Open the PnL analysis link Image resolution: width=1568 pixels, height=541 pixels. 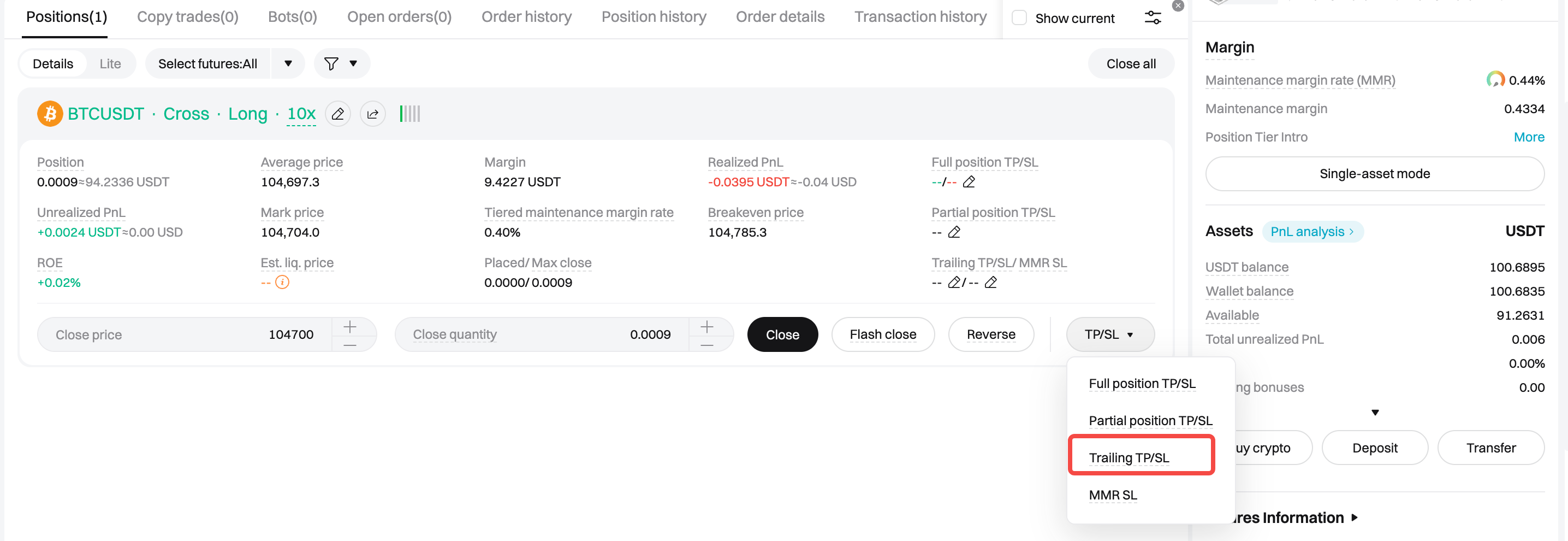tap(1312, 232)
